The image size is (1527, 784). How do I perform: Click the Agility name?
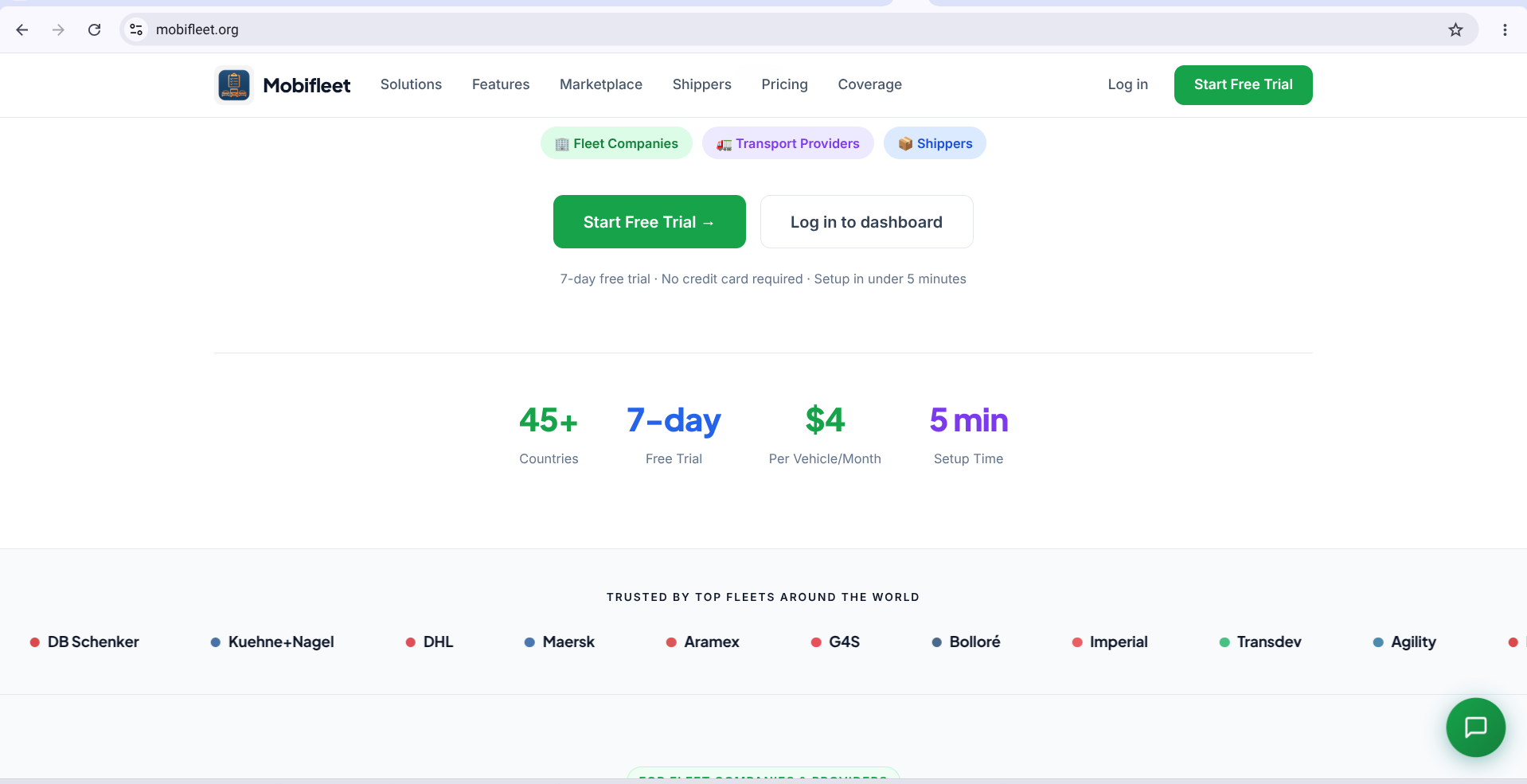[1413, 642]
